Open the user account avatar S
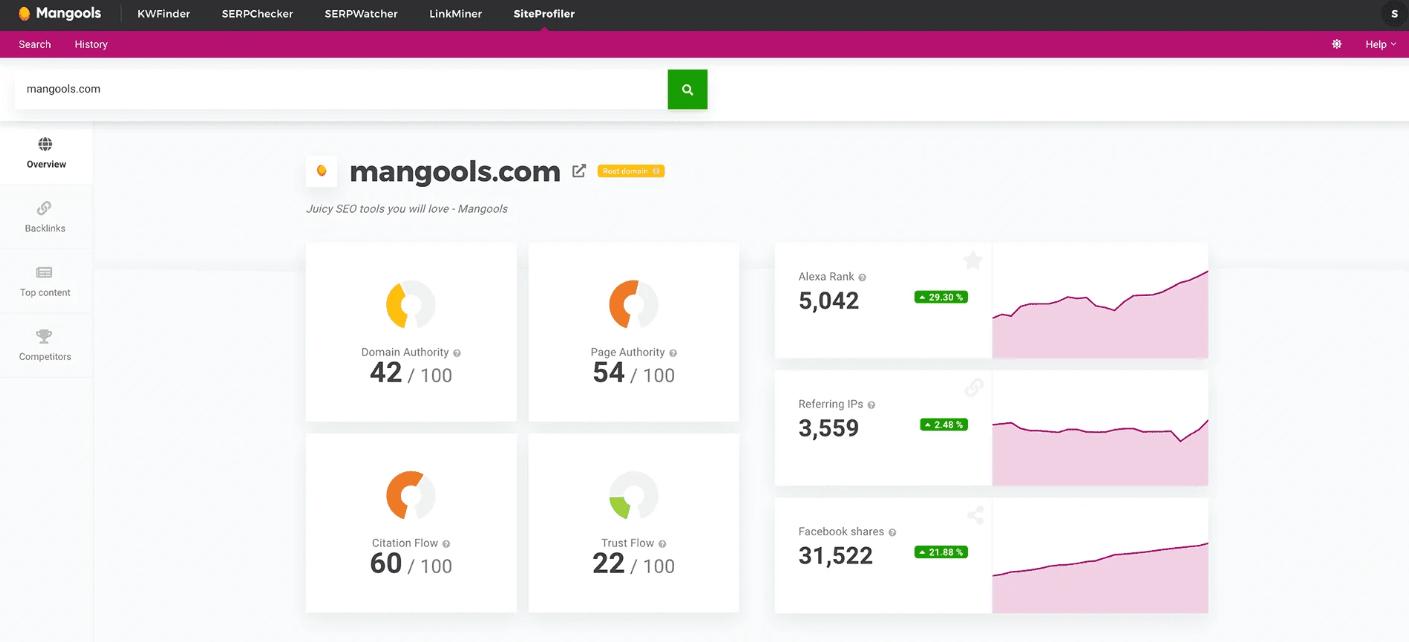Image resolution: width=1409 pixels, height=642 pixels. coord(1394,14)
